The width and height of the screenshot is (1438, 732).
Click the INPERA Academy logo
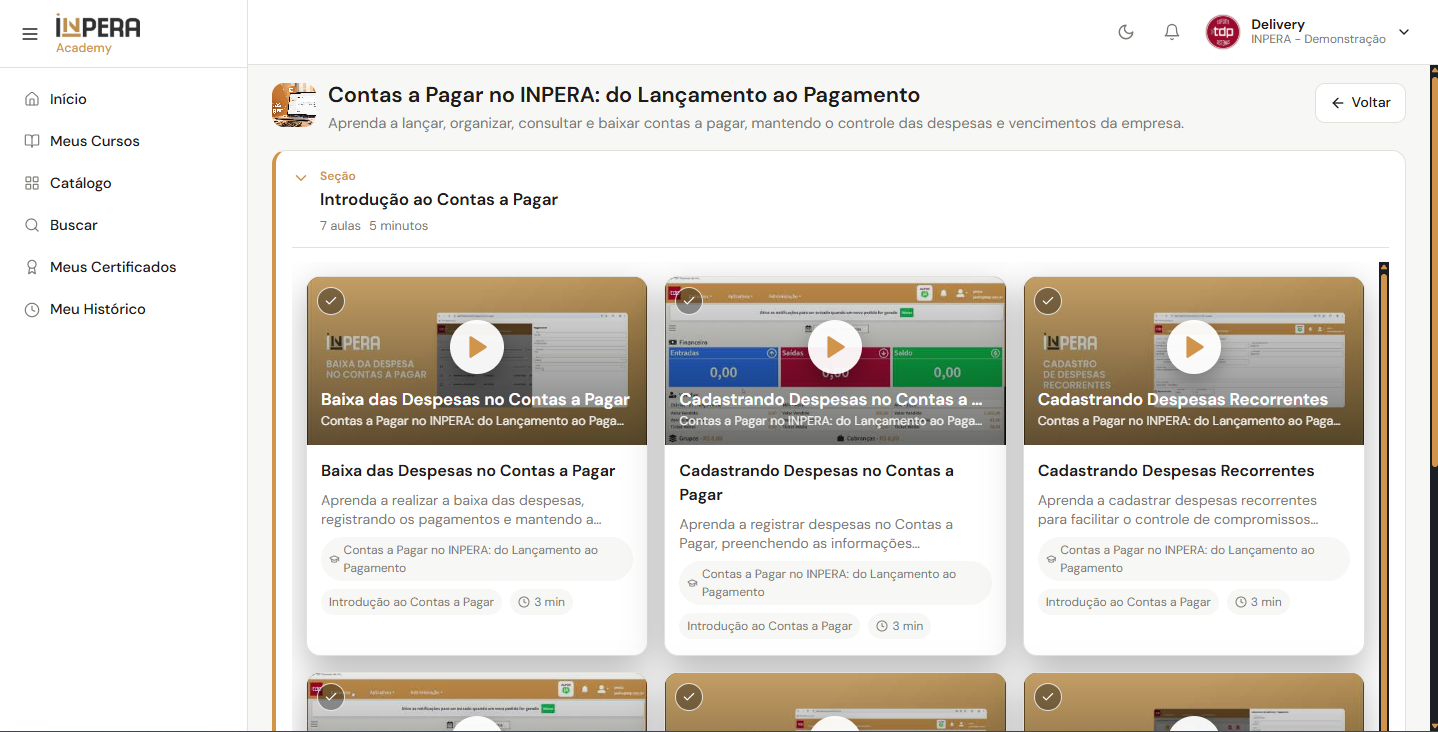(x=98, y=34)
